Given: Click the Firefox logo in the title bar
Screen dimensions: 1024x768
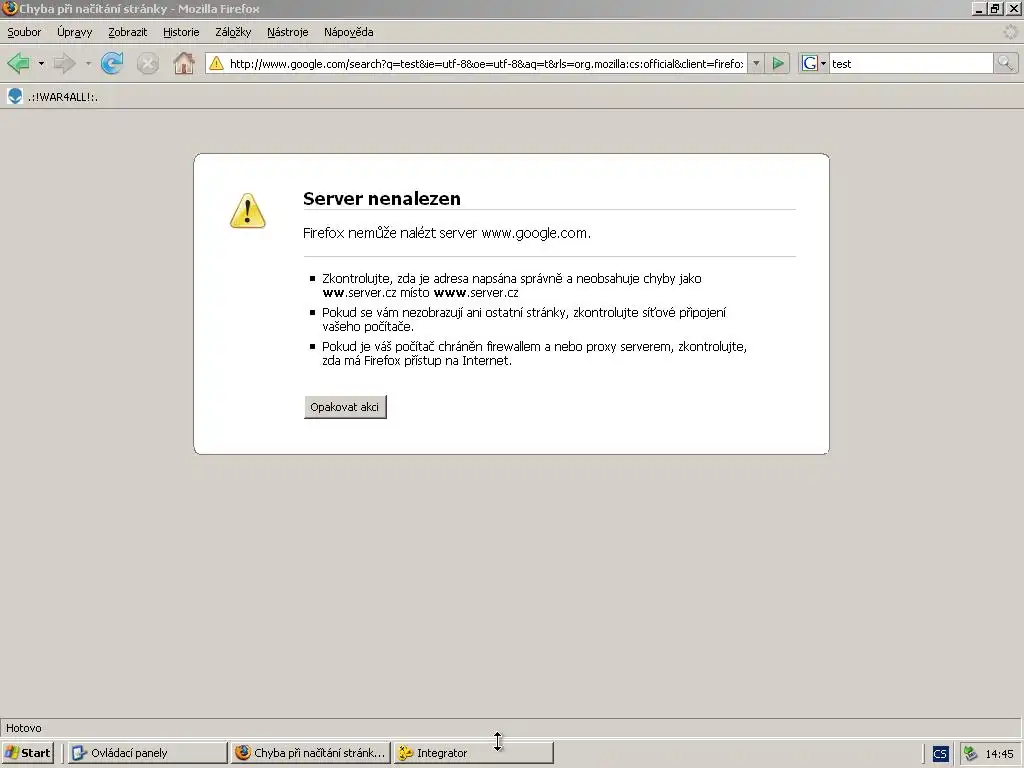Looking at the screenshot, I should pyautogui.click(x=9, y=8).
